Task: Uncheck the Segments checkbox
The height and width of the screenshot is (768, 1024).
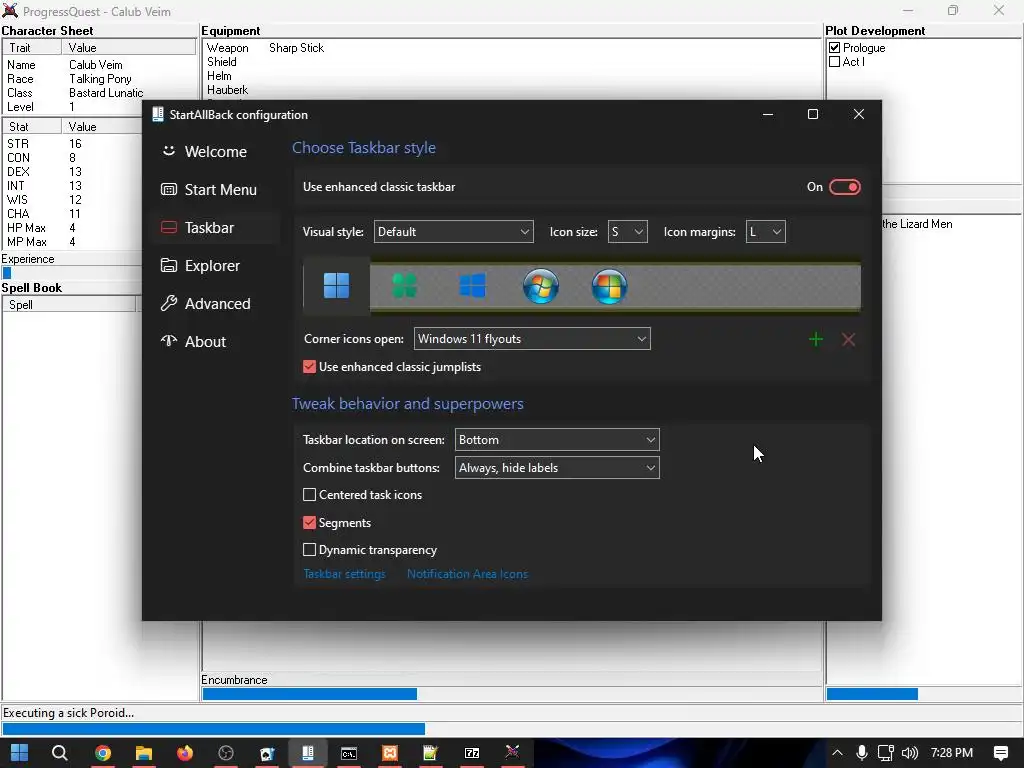Action: [310, 522]
